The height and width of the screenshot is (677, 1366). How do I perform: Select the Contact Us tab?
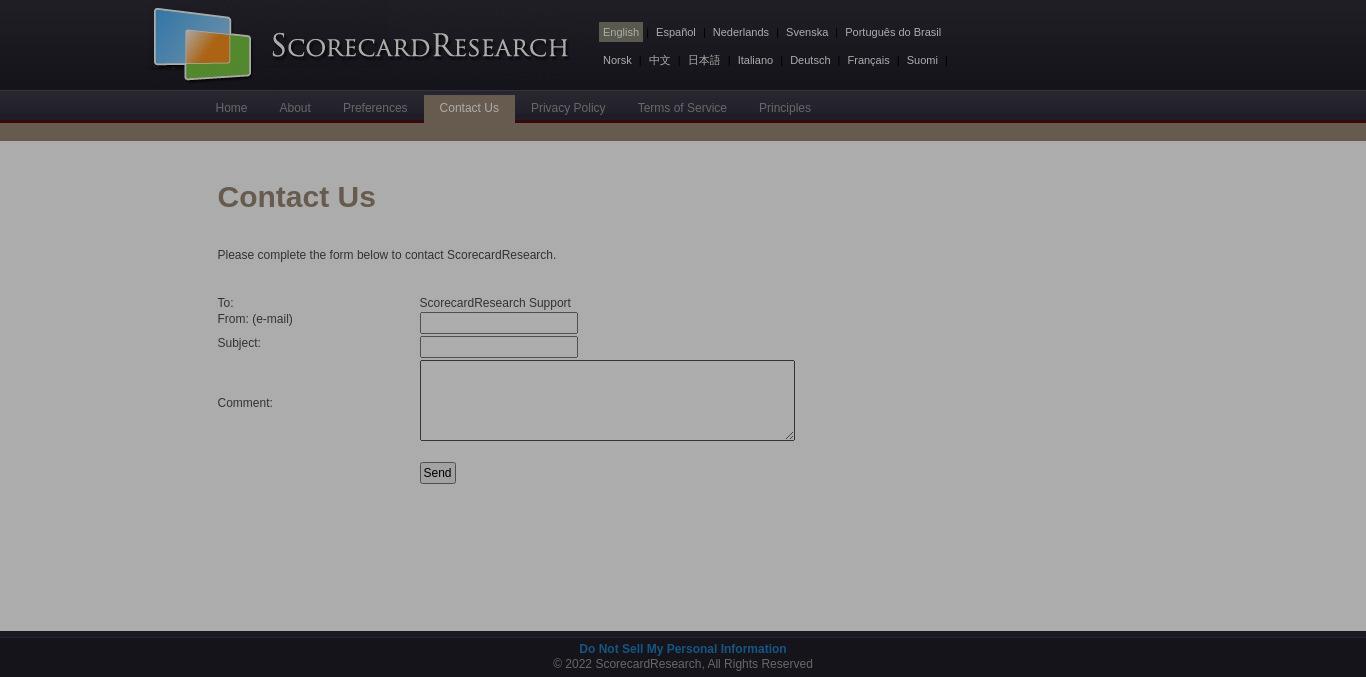click(x=469, y=108)
